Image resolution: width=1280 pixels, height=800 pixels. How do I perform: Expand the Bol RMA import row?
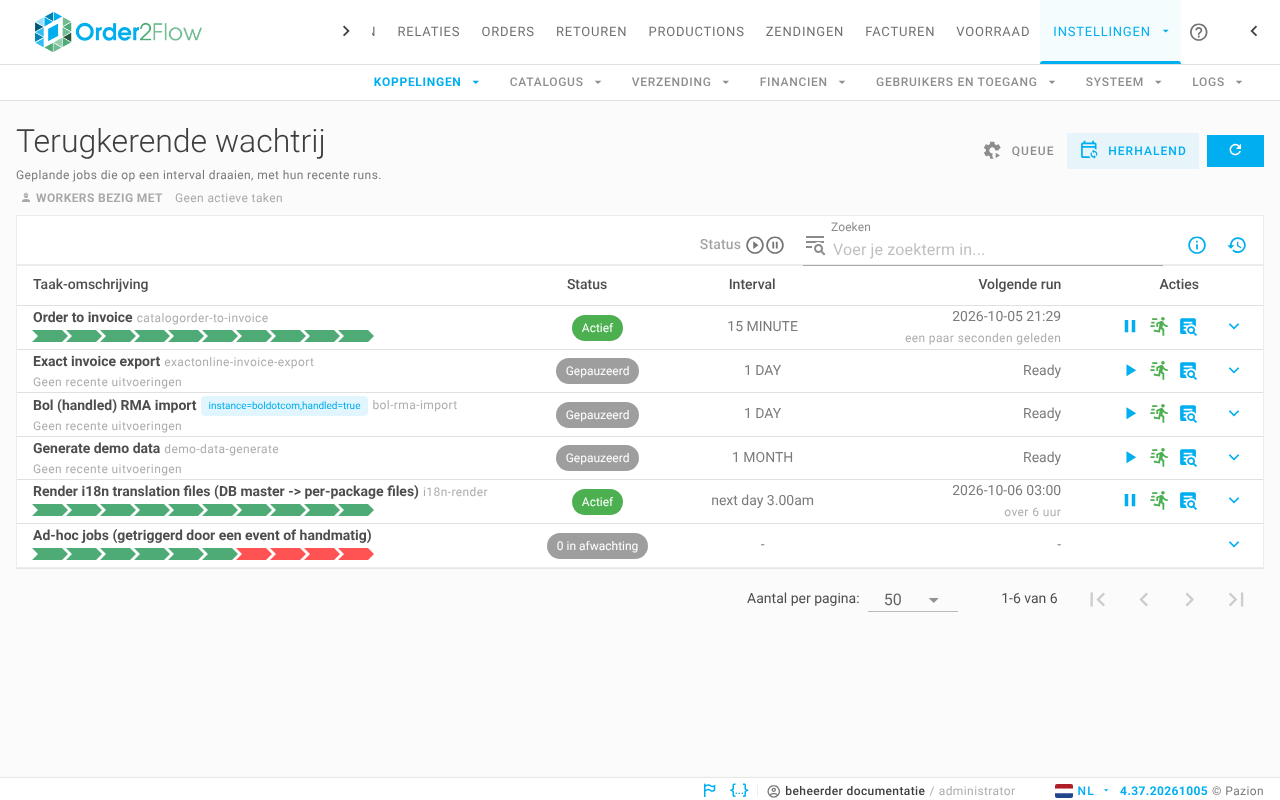click(1234, 413)
